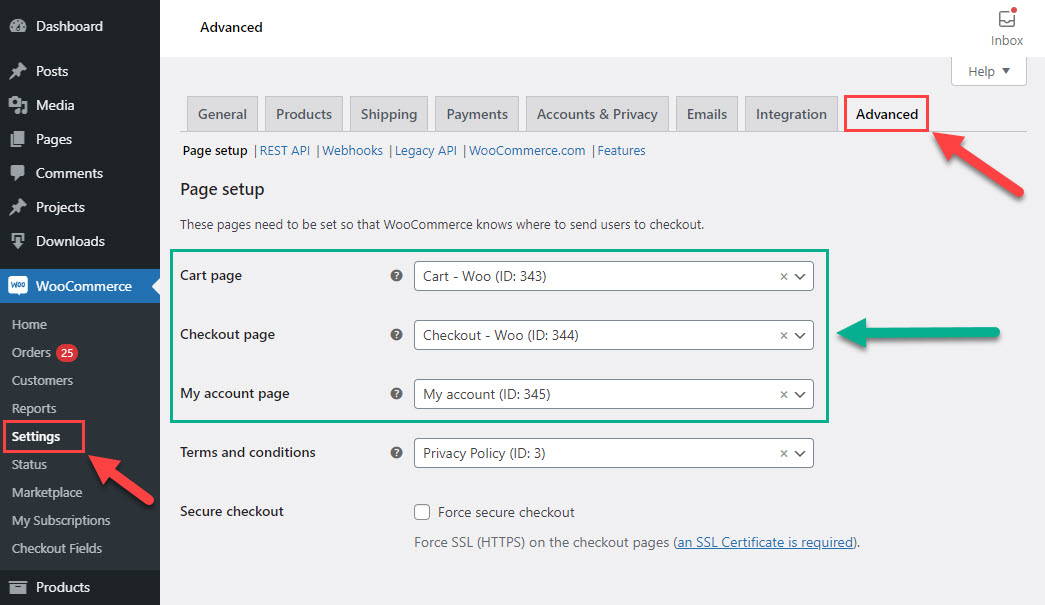Switch to the Payments tab
Image resolution: width=1045 pixels, height=605 pixels.
click(477, 114)
